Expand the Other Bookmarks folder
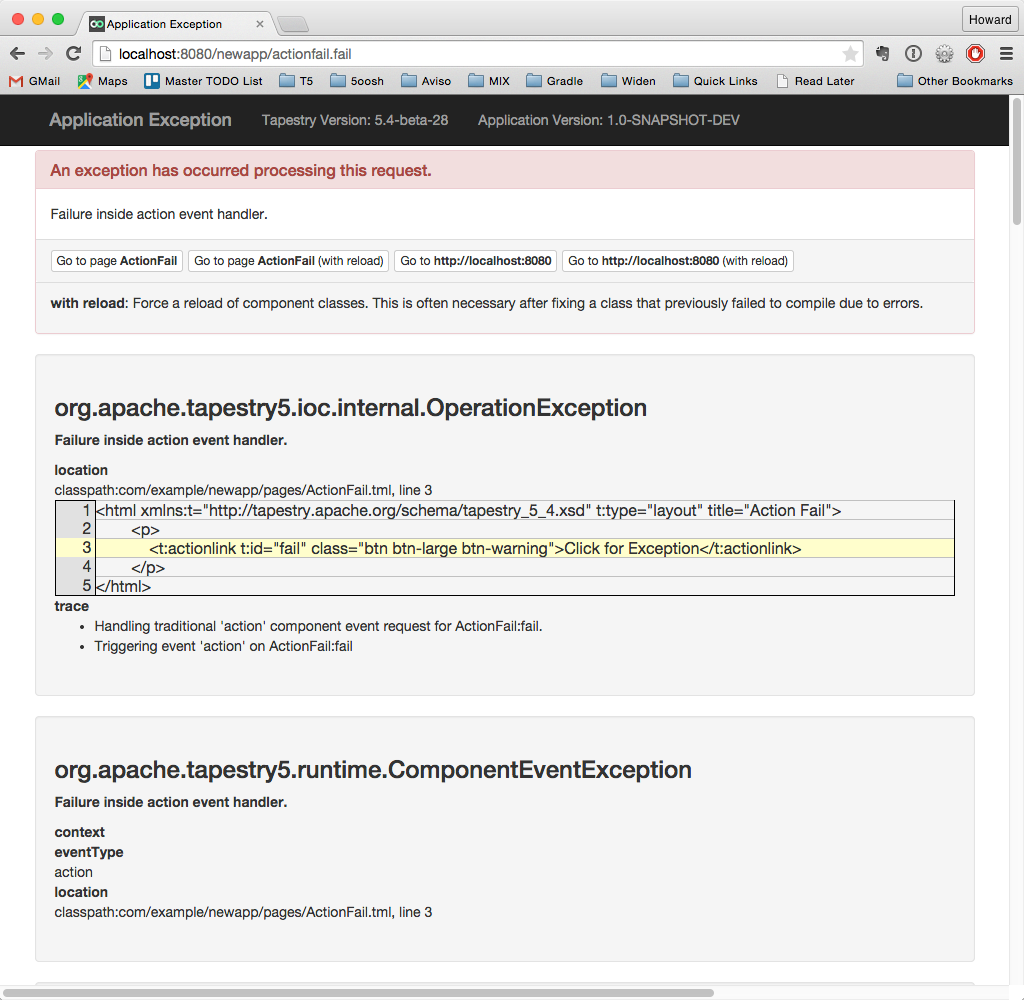1024x1000 pixels. tap(954, 81)
